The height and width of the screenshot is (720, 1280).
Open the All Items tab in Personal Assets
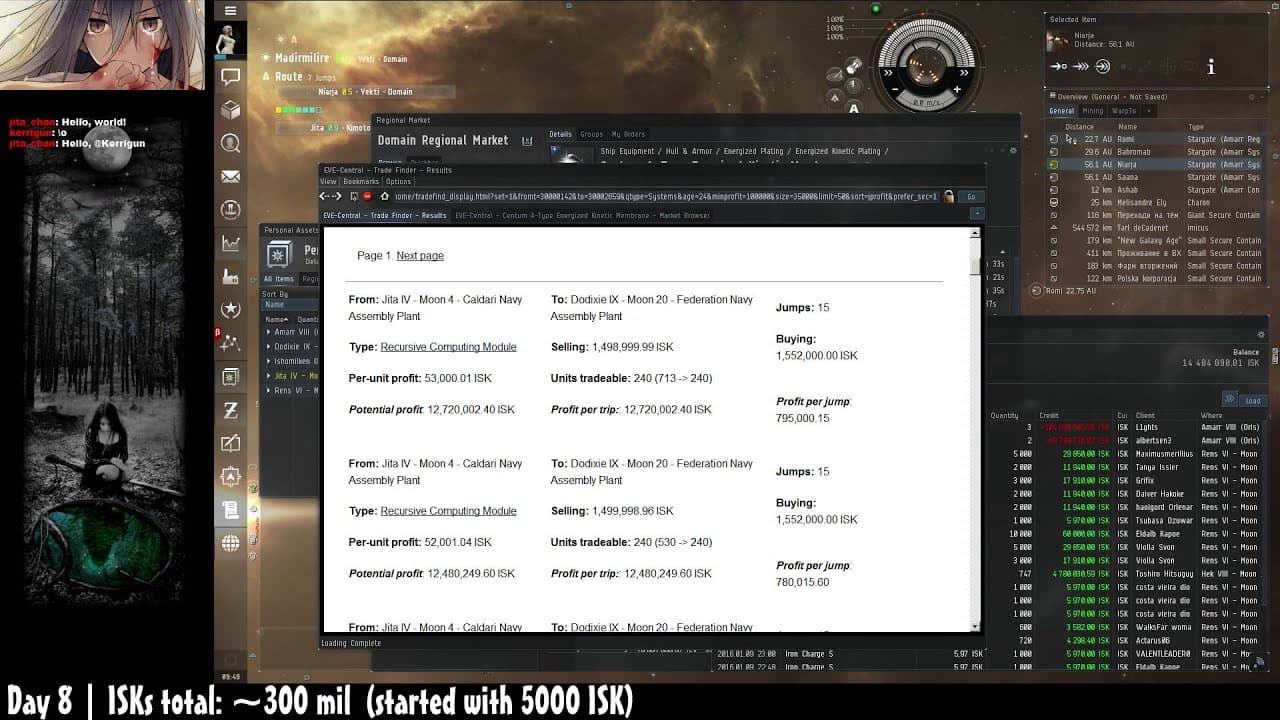click(279, 279)
